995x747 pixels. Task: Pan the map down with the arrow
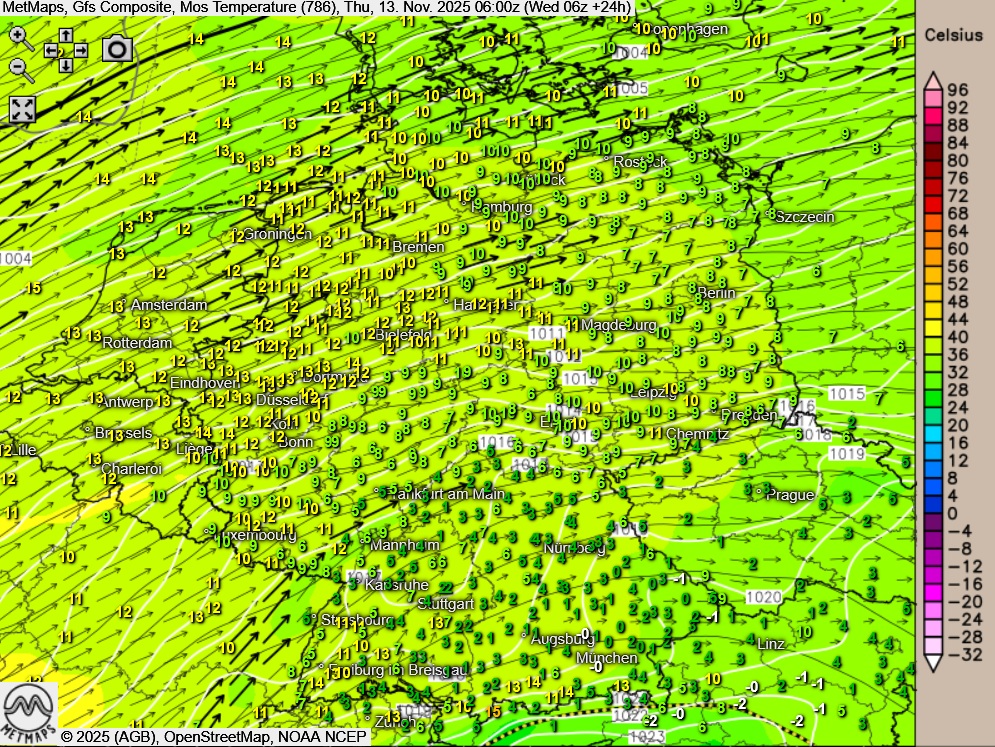point(65,65)
